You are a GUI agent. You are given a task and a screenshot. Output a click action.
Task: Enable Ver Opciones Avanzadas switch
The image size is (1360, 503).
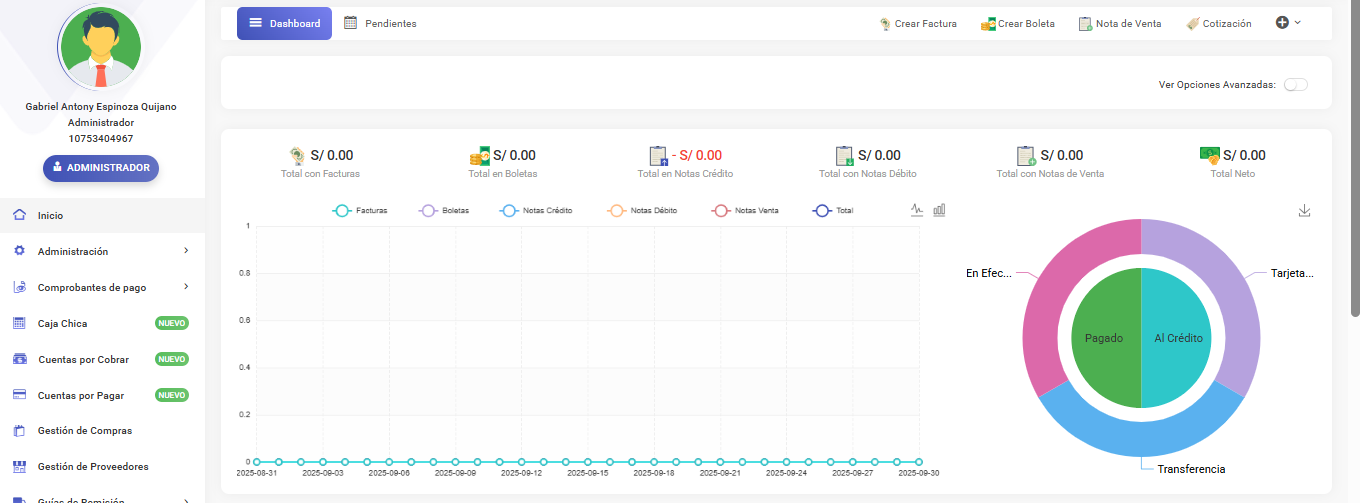point(1295,85)
